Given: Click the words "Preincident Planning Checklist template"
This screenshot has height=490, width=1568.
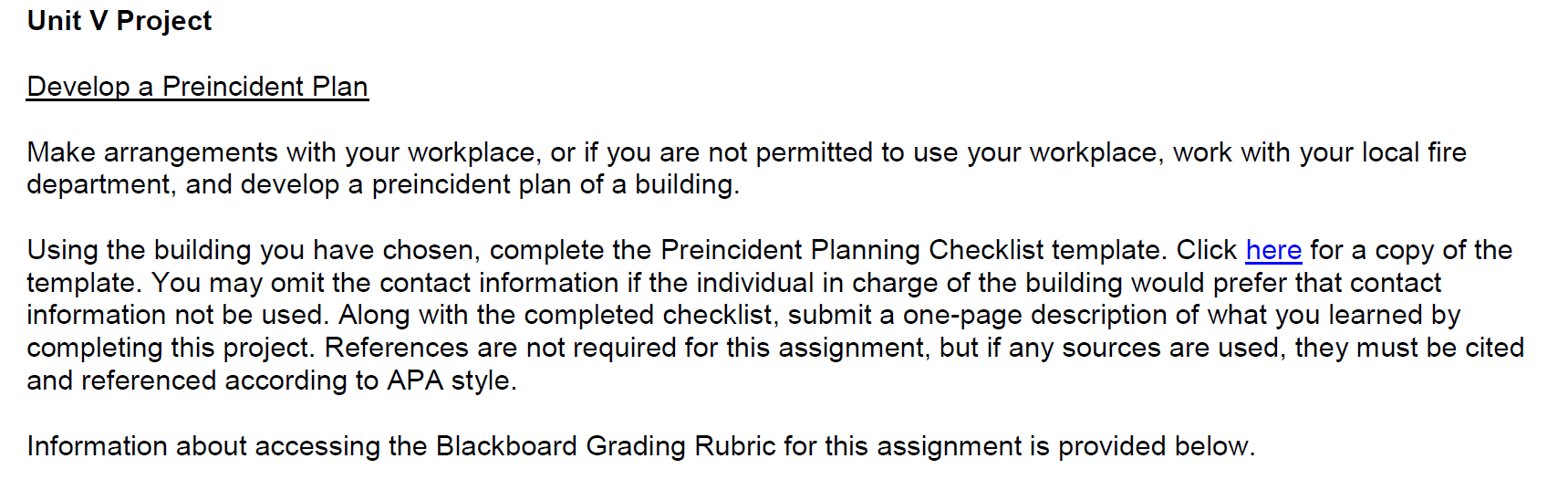Looking at the screenshot, I should [x=914, y=250].
